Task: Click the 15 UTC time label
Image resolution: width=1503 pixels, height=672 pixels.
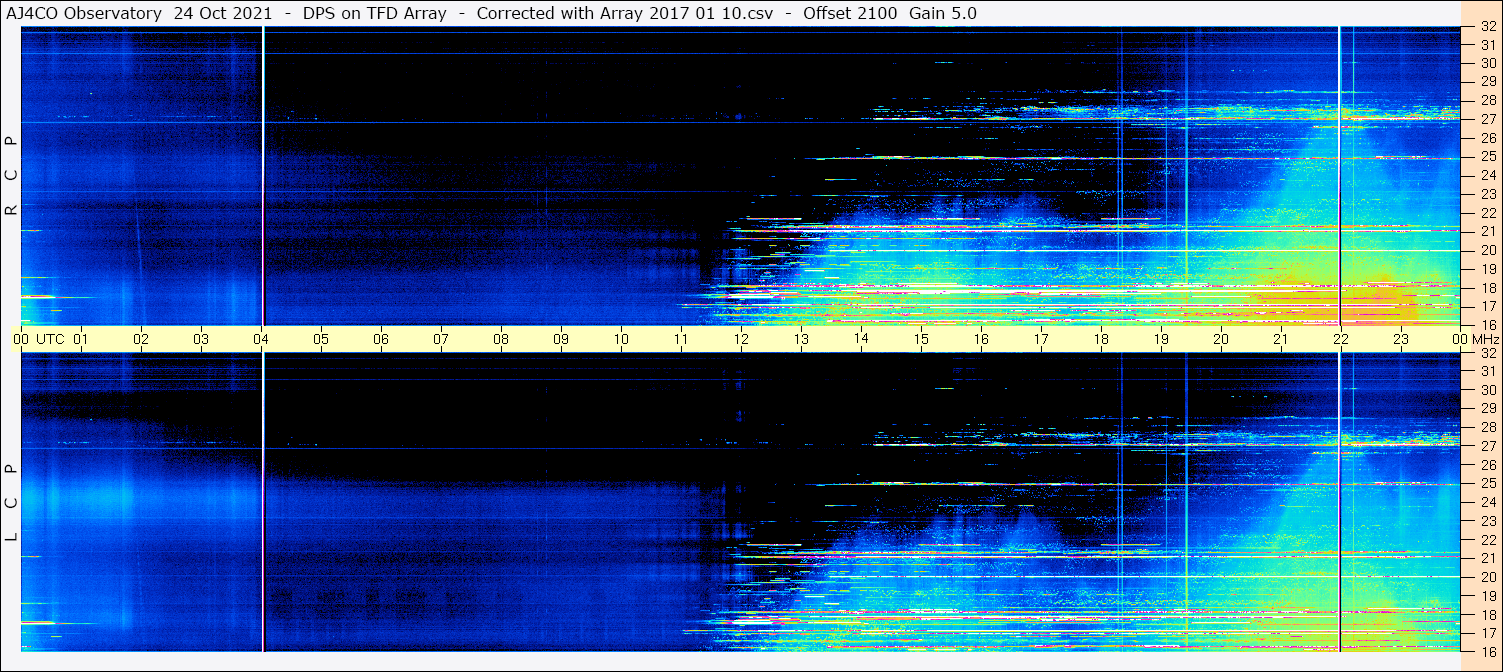Action: (921, 339)
